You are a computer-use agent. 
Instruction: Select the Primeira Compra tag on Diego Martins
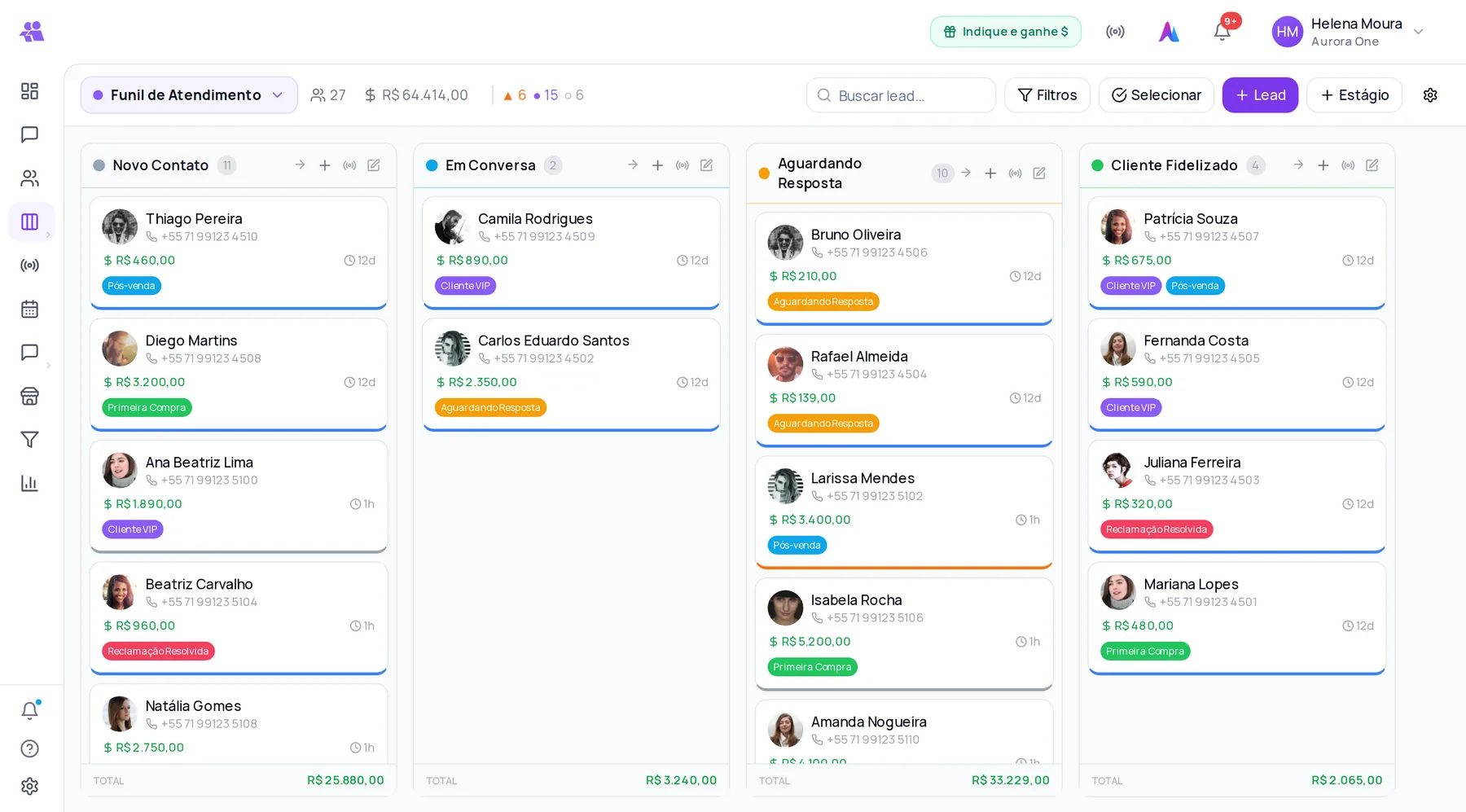[147, 407]
